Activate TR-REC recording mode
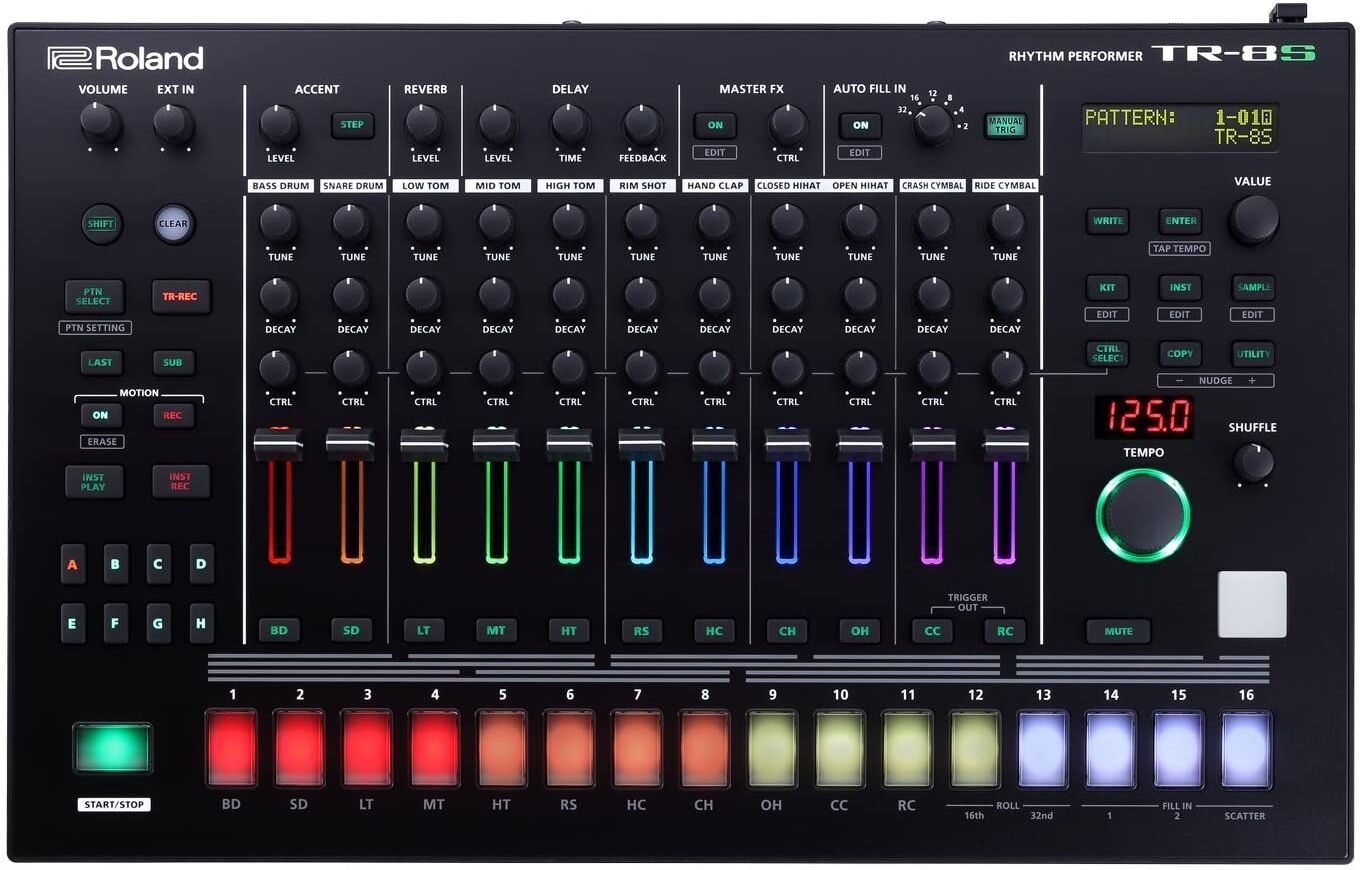 click(180, 296)
